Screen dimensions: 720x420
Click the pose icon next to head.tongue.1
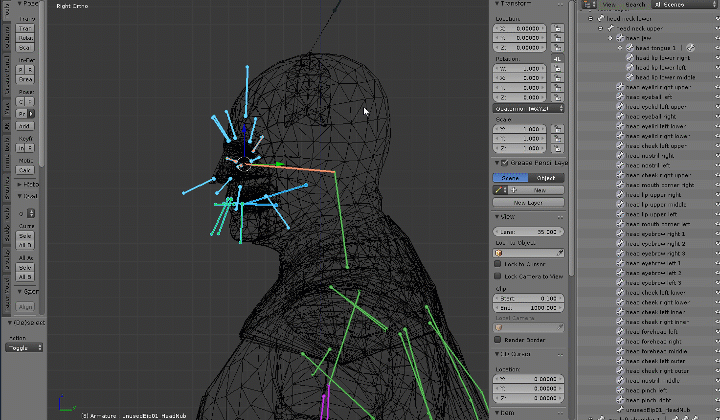[x=691, y=48]
